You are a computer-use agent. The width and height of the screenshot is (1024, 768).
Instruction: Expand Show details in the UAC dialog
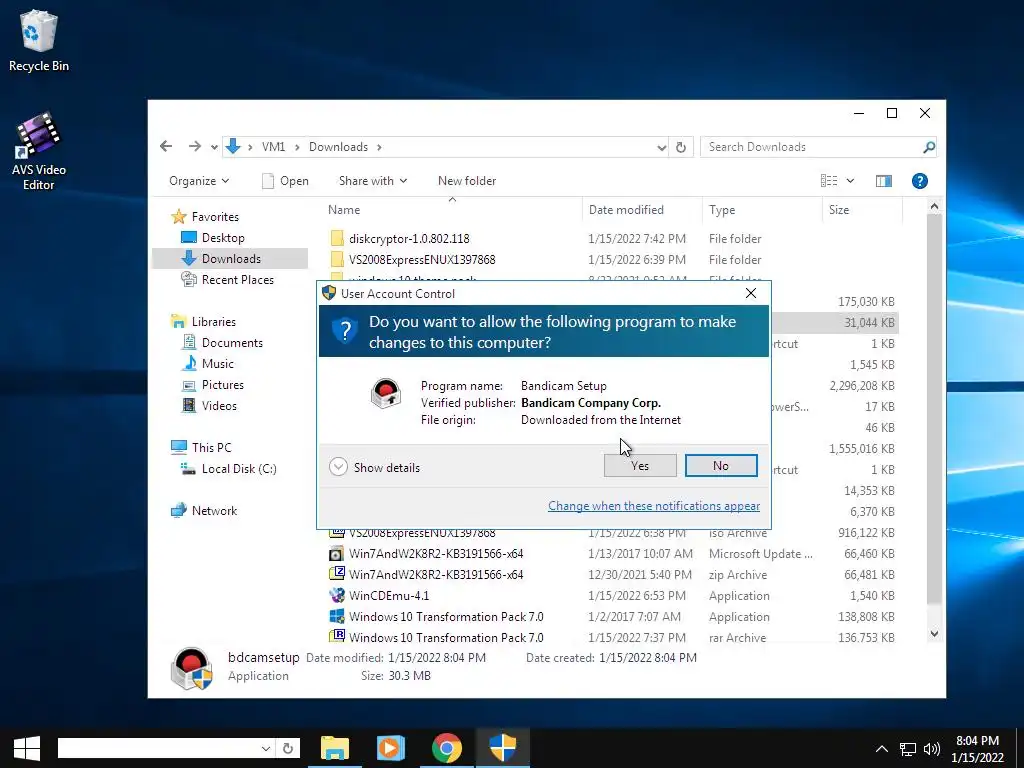(x=375, y=468)
